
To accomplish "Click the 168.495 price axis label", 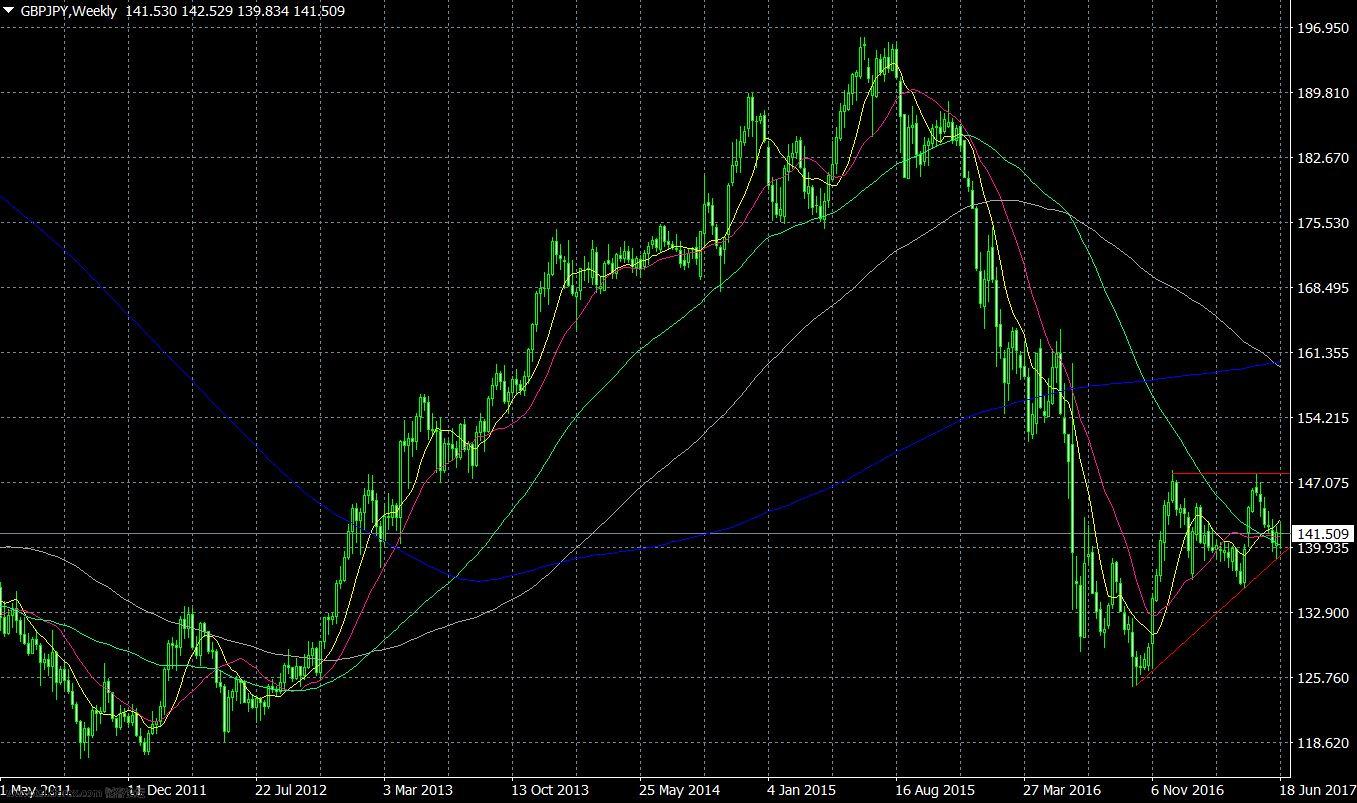I will coord(1321,289).
